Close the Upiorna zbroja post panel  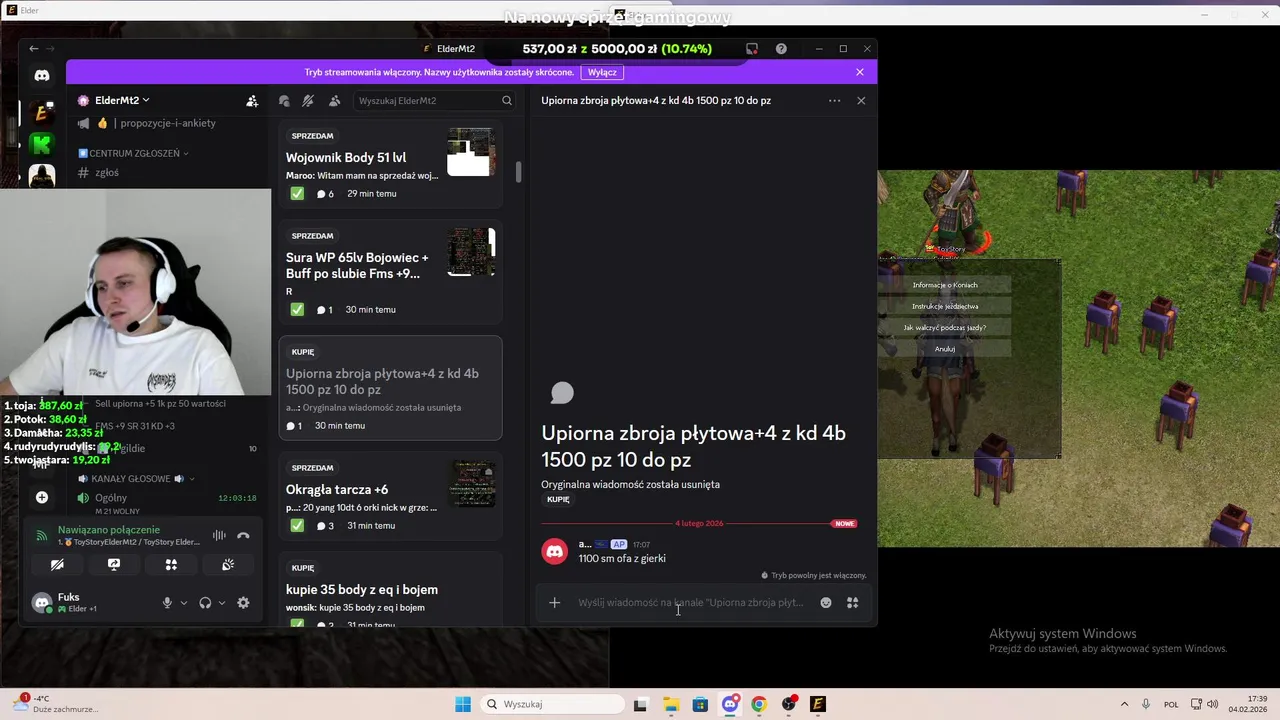(x=861, y=101)
